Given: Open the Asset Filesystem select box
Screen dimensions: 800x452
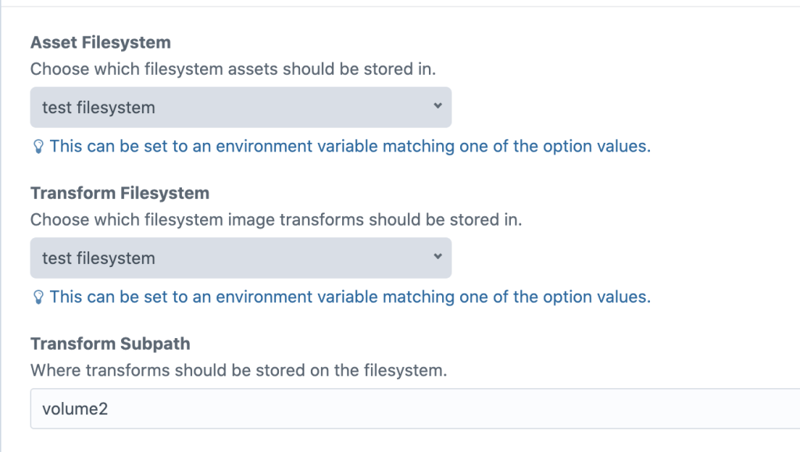Looking at the screenshot, I should [240, 107].
